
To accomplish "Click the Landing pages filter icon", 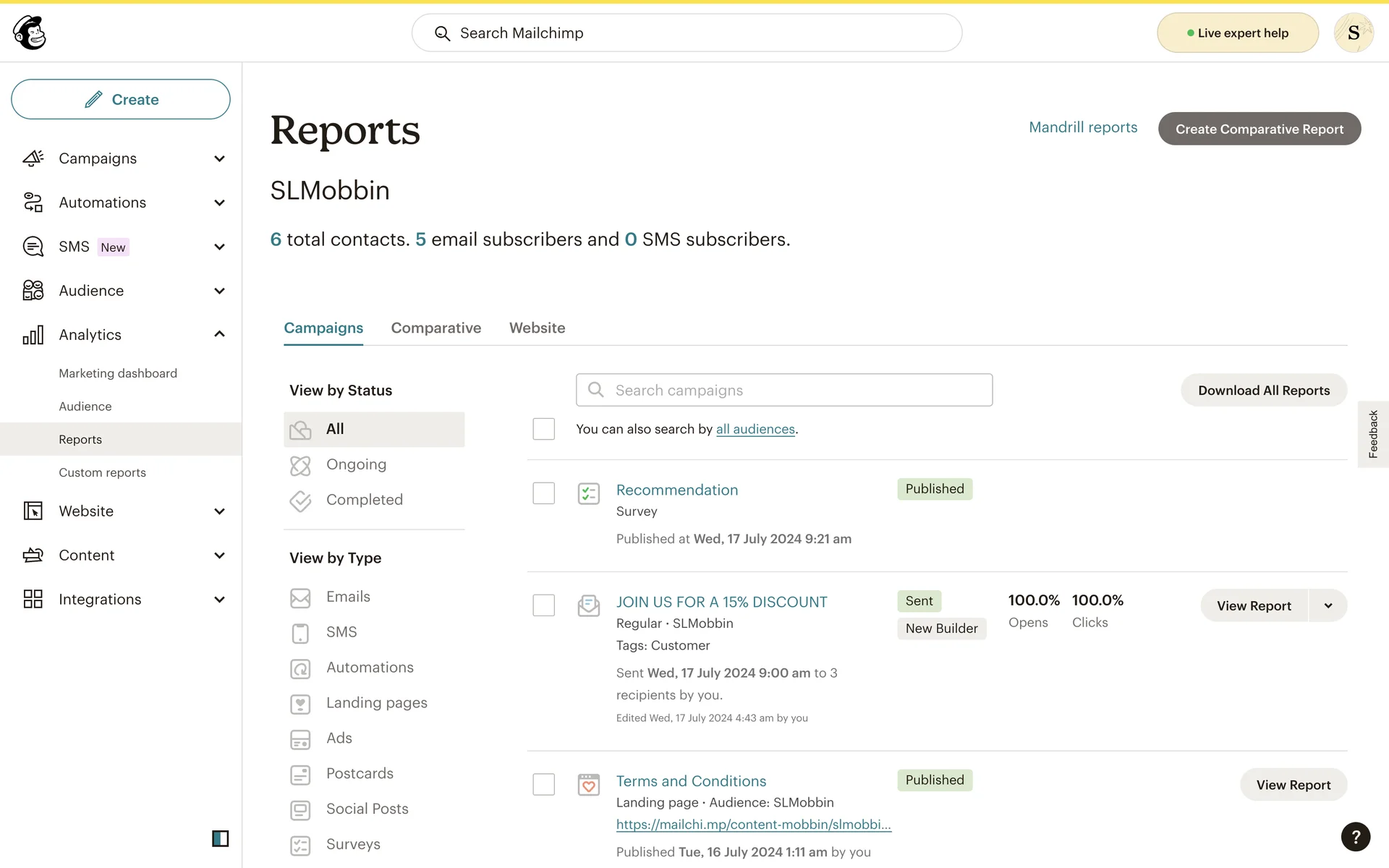I will click(300, 703).
